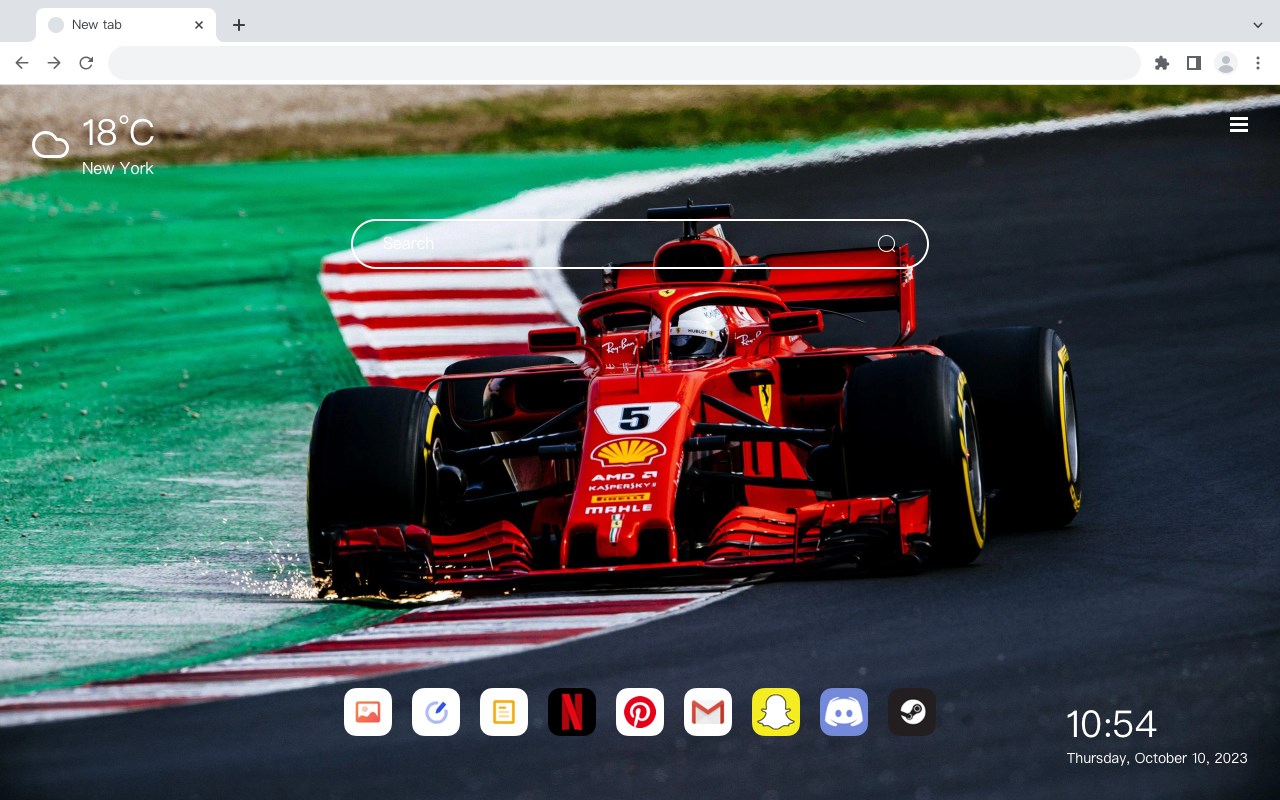Close the New tab tab
1280x800 pixels.
[199, 25]
